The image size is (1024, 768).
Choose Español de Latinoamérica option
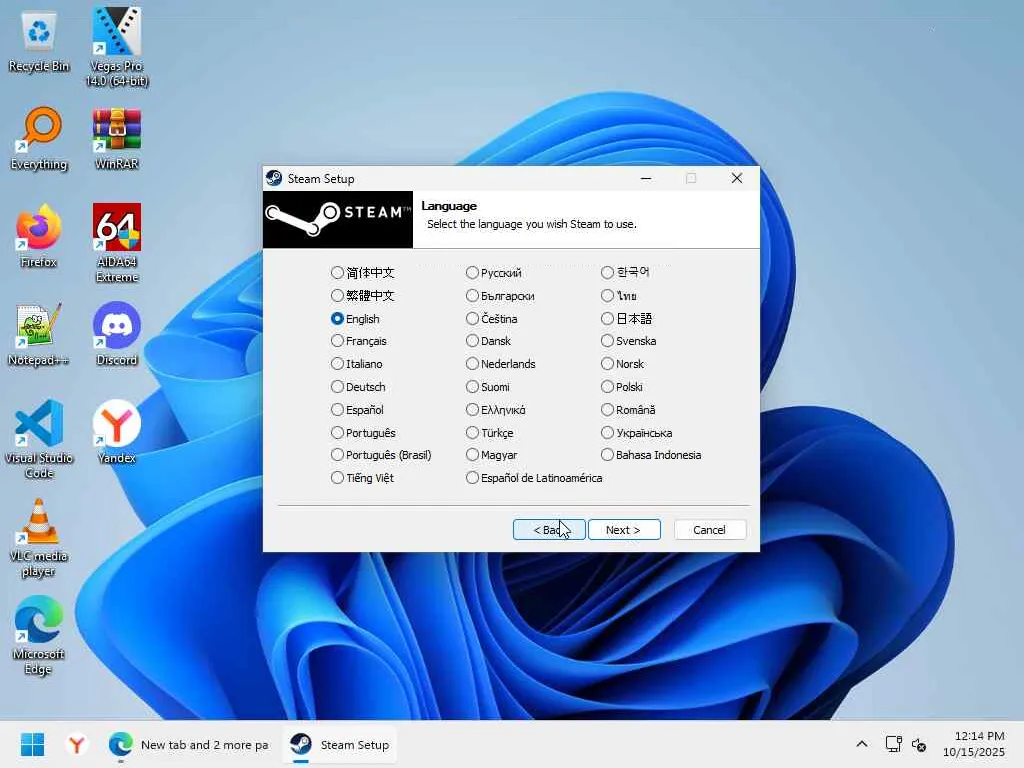pyautogui.click(x=535, y=477)
